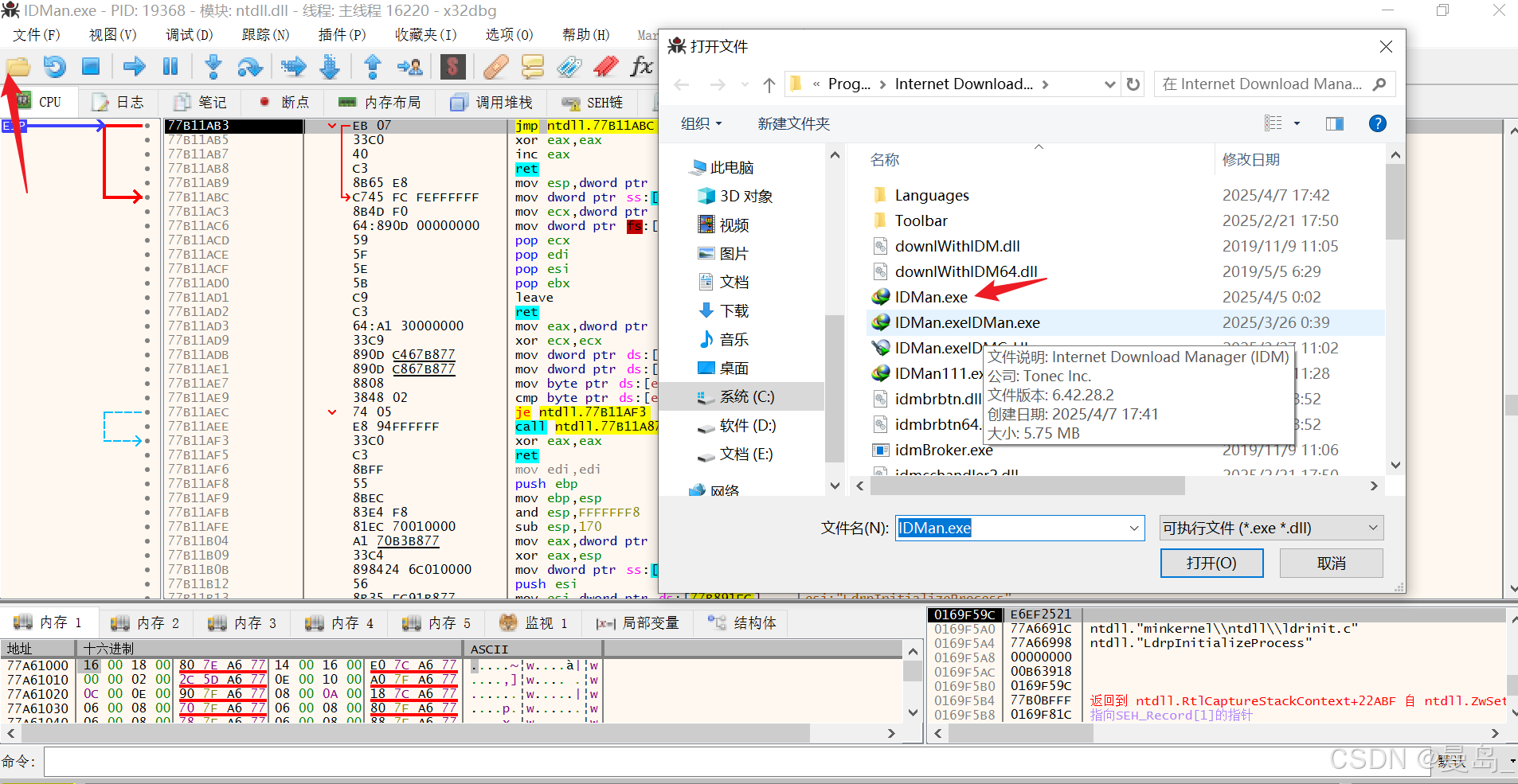Select 系统 (C:) in navigation pane
The height and width of the screenshot is (784, 1518).
point(746,396)
